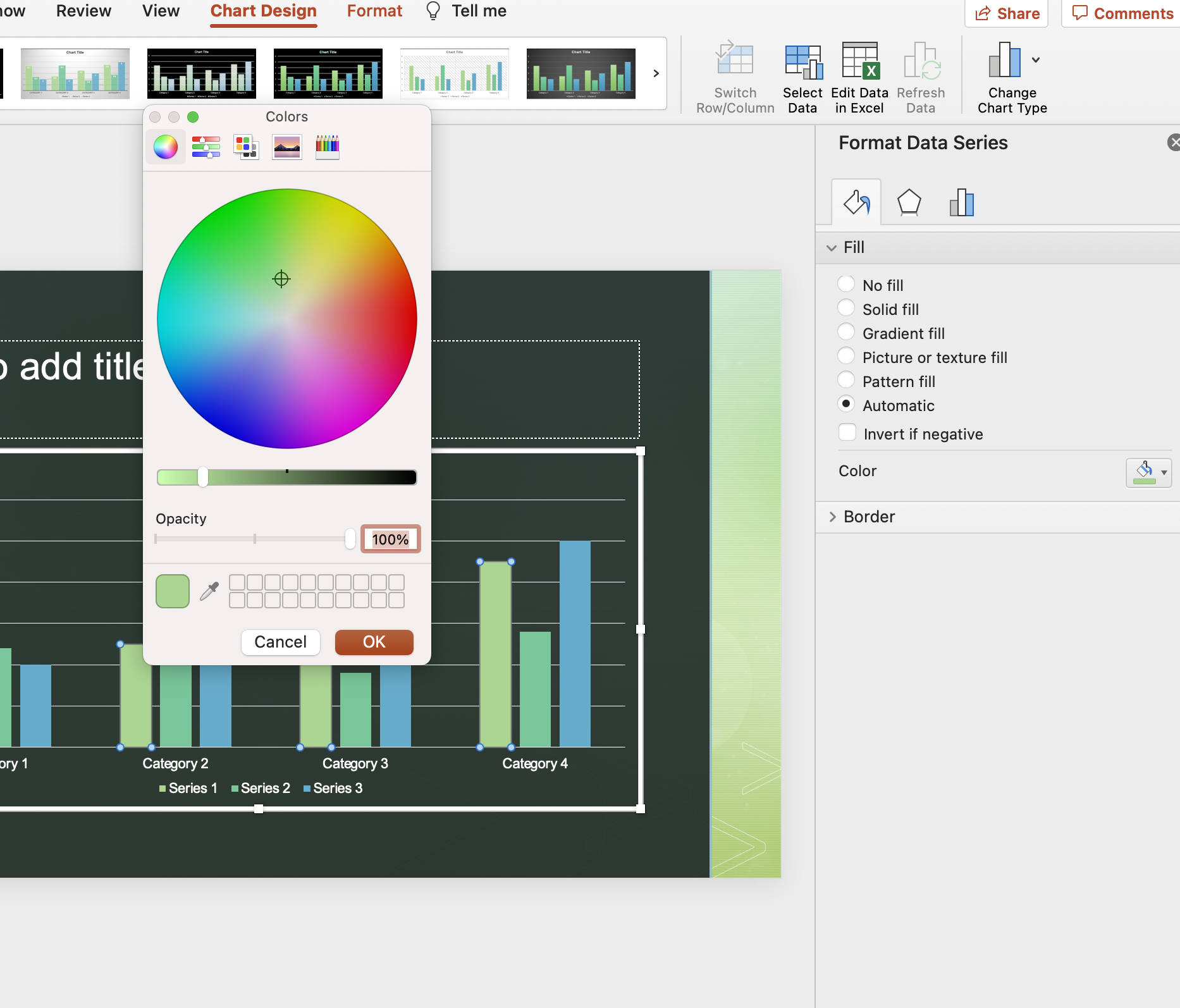Viewport: 1180px width, 1008px height.
Task: Select Gradient fill radio option
Action: tap(845, 332)
